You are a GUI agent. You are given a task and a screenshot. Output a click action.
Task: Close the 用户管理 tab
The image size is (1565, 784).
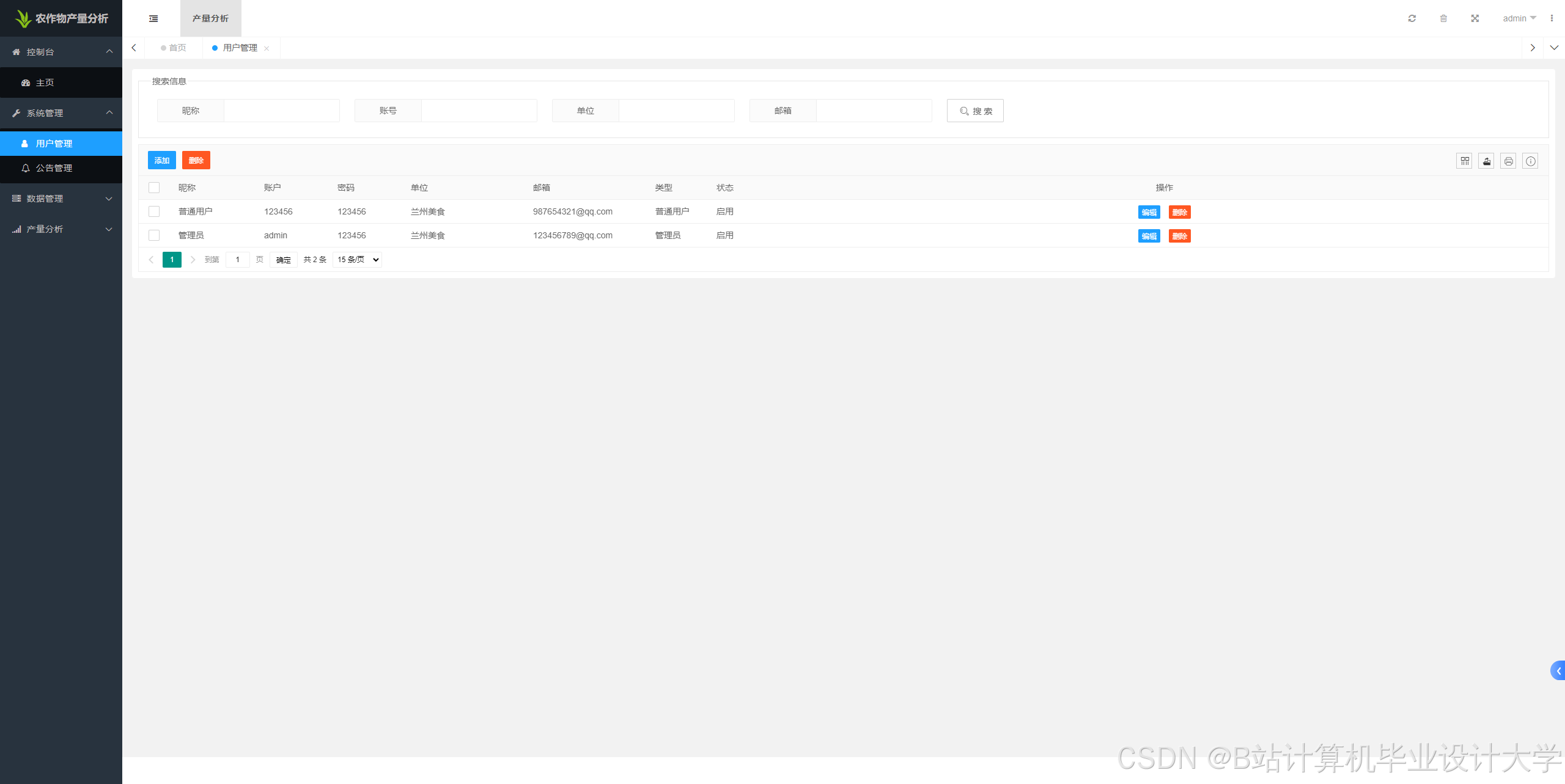coord(267,48)
